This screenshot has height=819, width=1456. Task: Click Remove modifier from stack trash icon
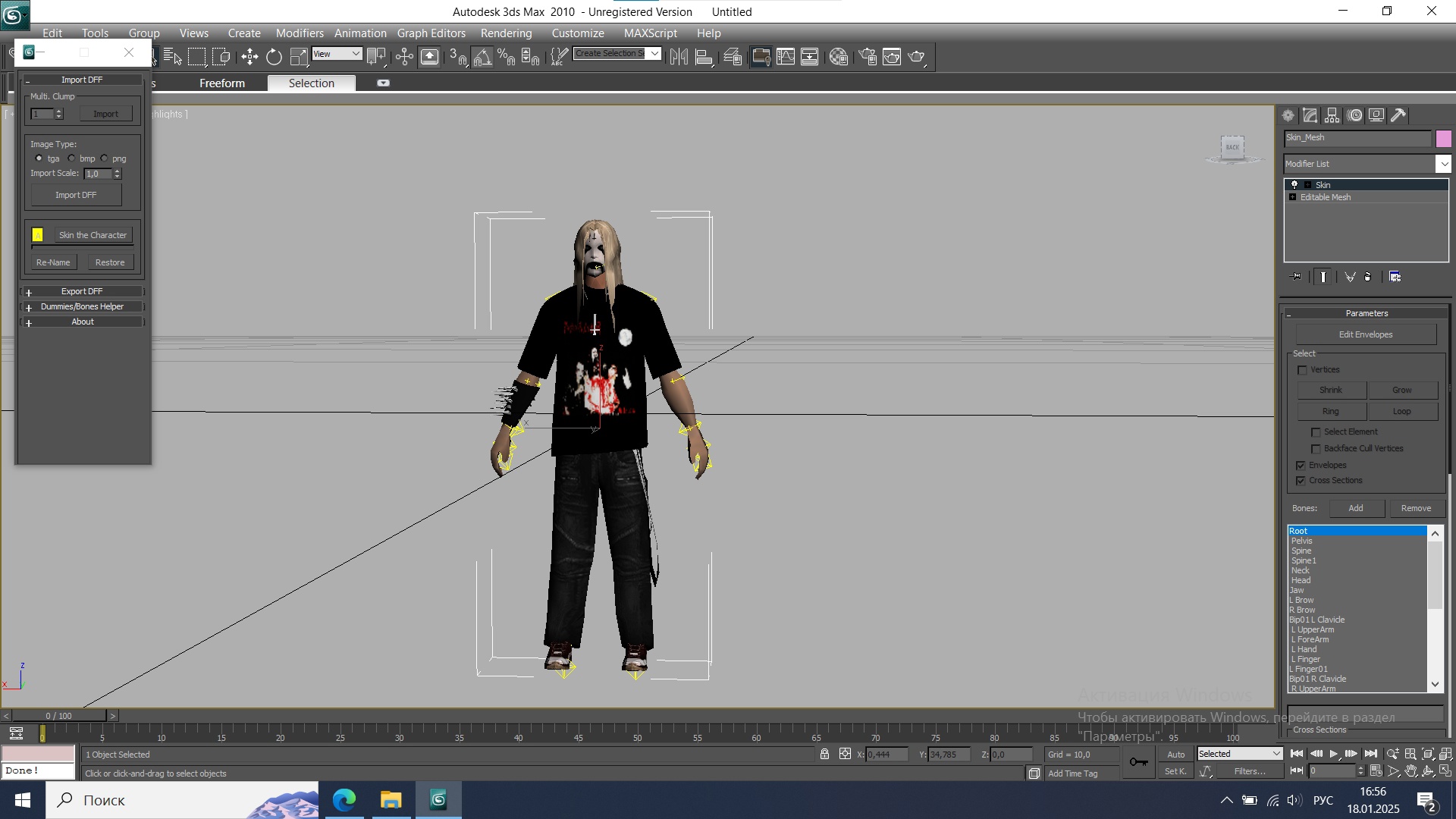click(x=1367, y=277)
